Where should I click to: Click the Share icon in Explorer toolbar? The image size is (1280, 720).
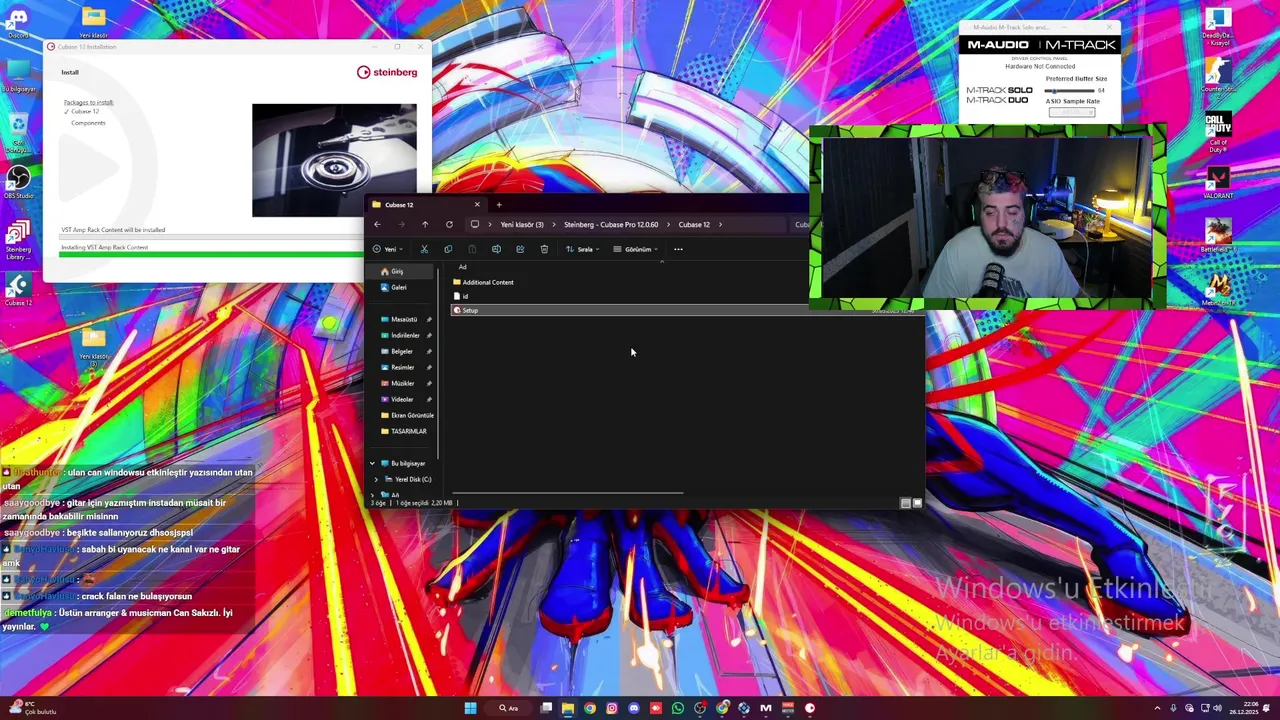(x=520, y=249)
